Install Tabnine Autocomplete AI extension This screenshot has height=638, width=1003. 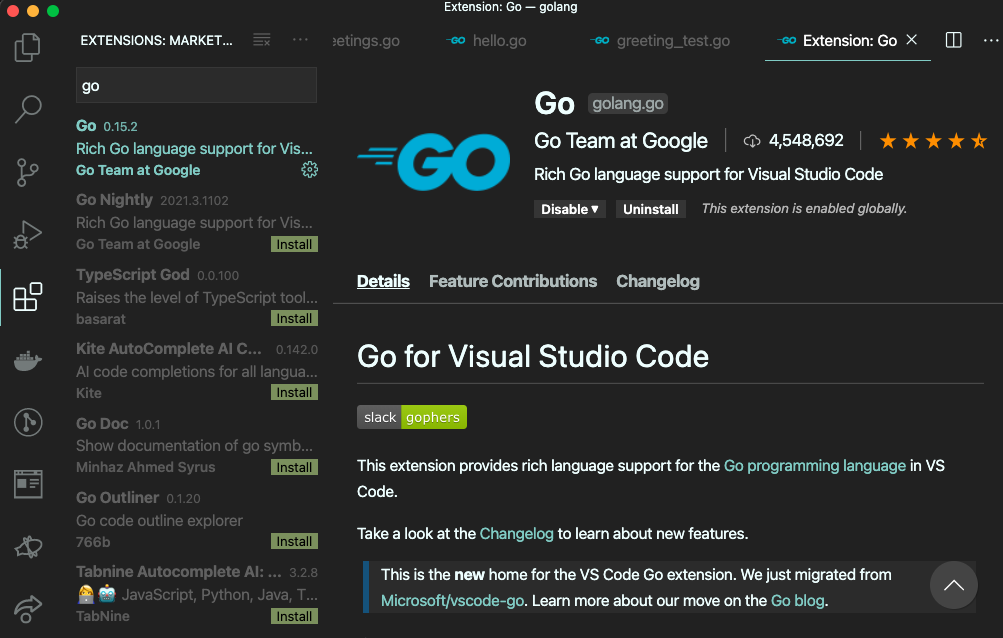294,616
